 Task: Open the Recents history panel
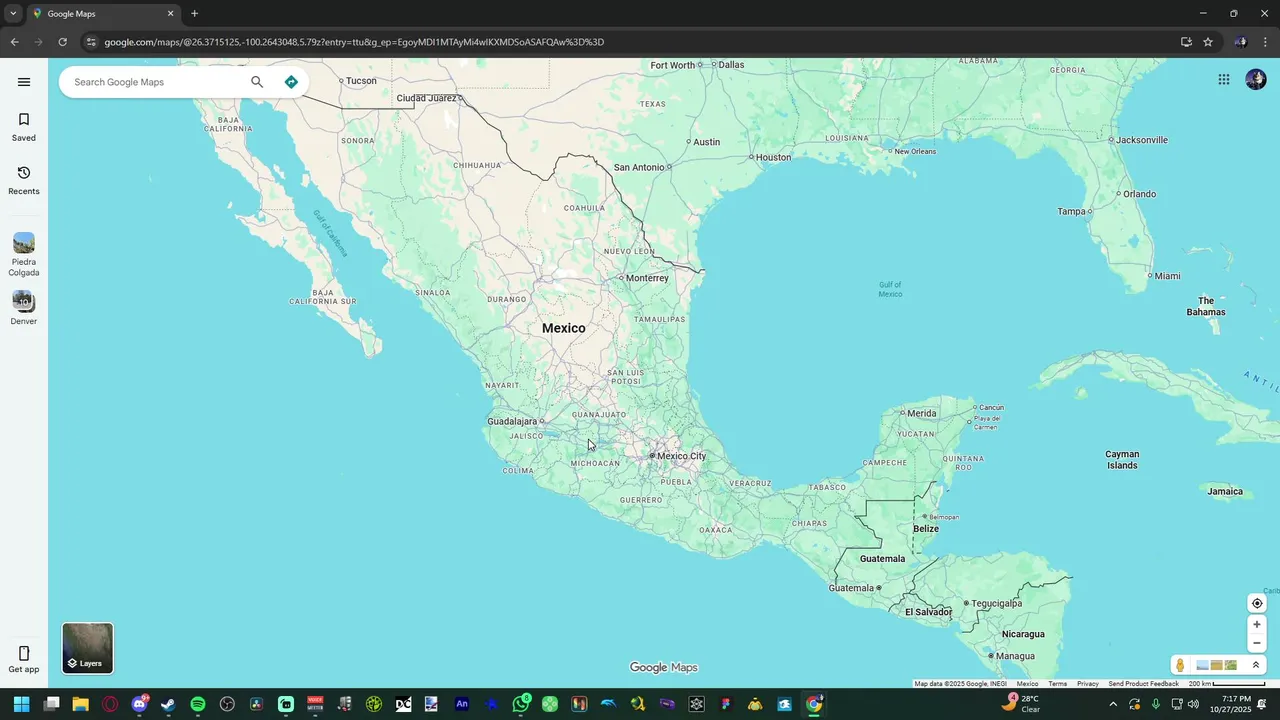24,180
